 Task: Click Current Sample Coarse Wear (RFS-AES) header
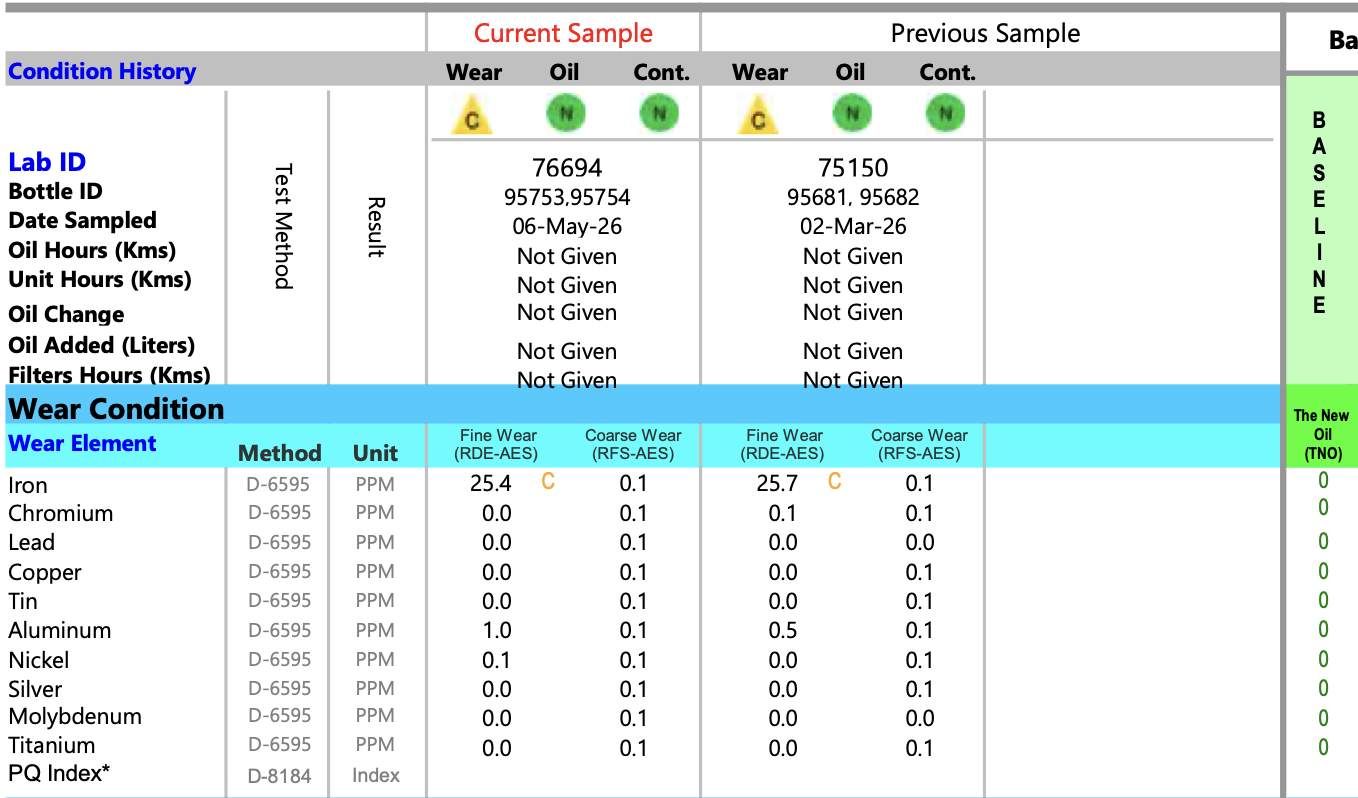tap(633, 444)
